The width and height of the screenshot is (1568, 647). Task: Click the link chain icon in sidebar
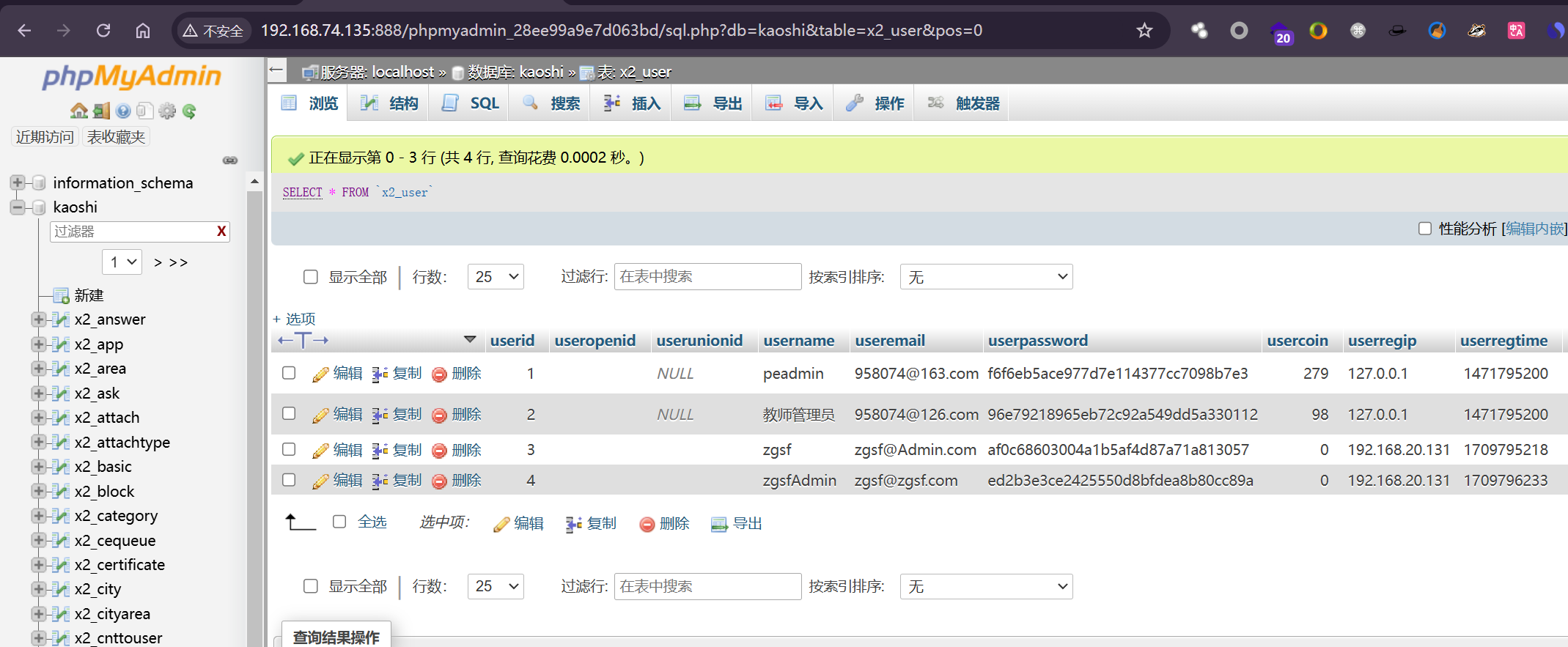pos(230,160)
